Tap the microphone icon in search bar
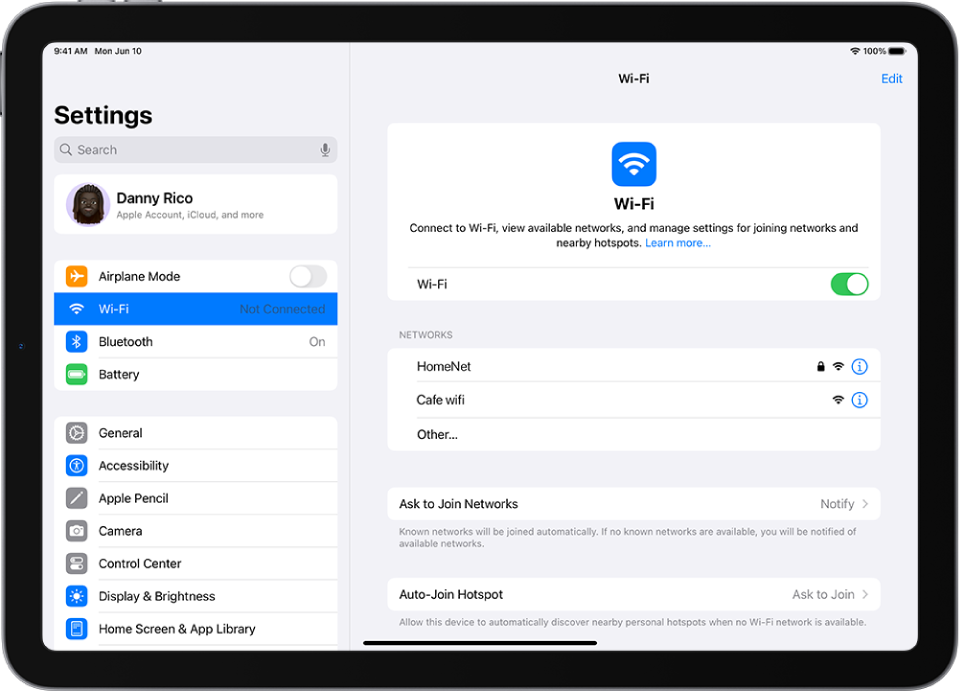960x692 pixels. pos(325,149)
